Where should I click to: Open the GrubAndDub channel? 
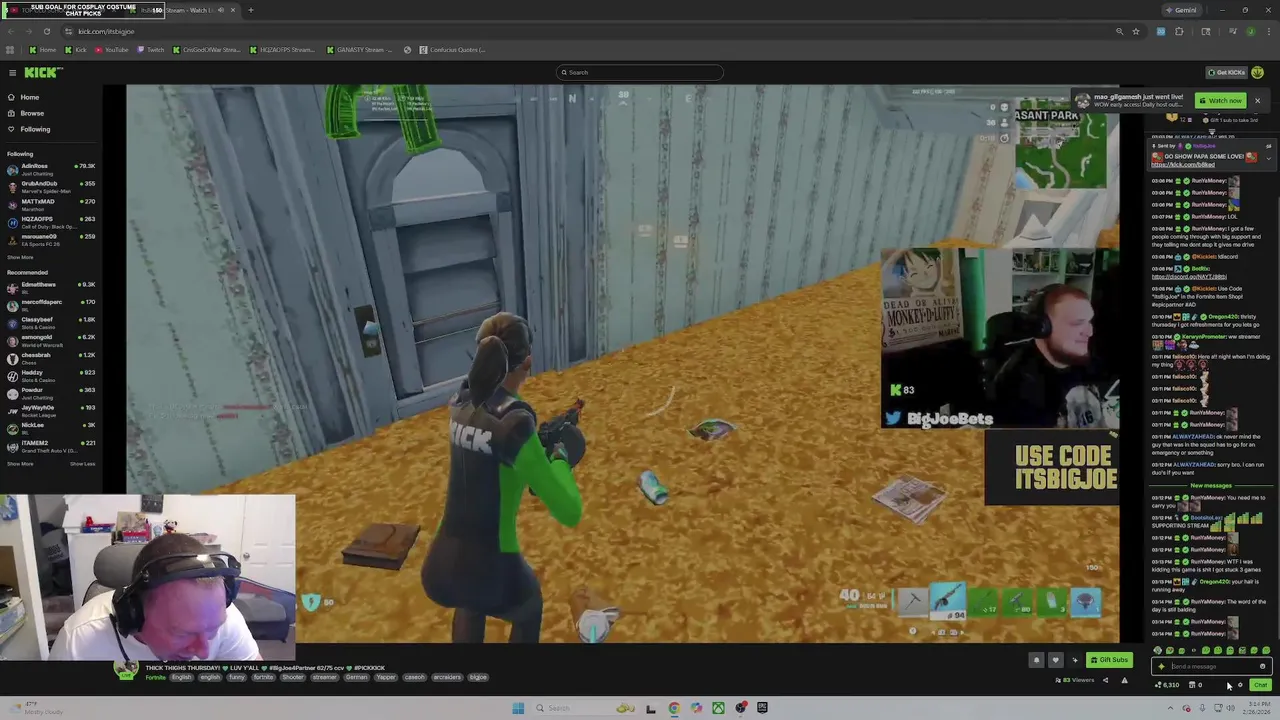[x=51, y=187]
